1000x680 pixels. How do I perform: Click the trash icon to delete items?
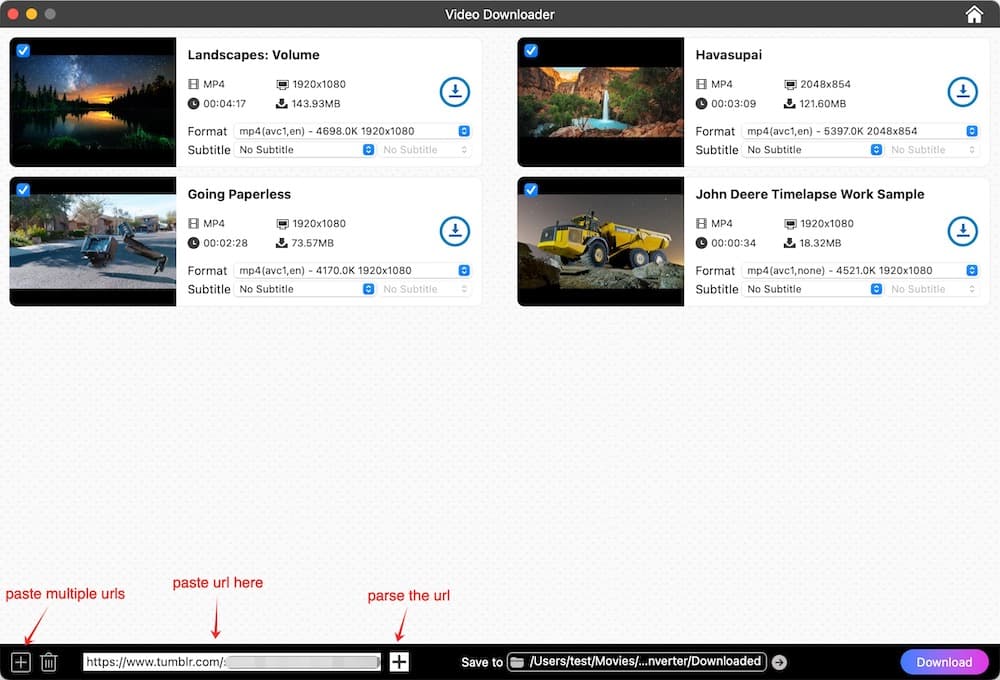[x=49, y=662]
